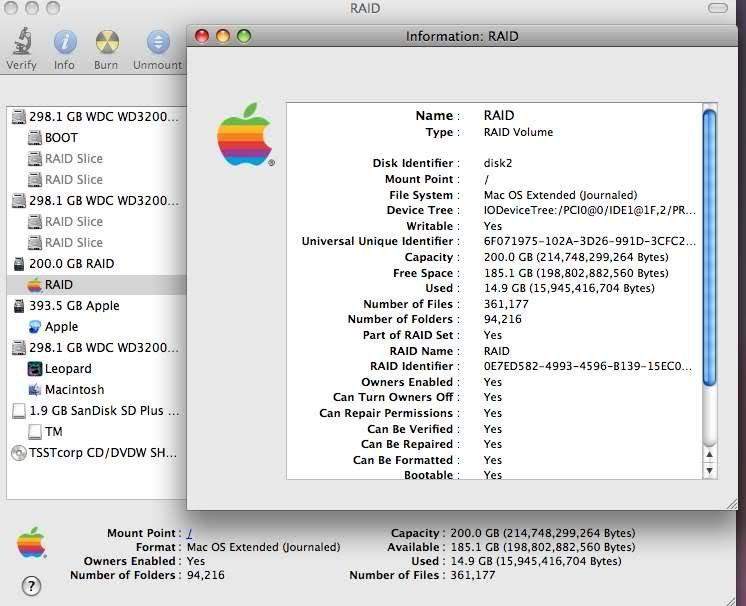Select the third 298.1 GB WDC WD3200 disk
The image size is (746, 606).
point(96,347)
